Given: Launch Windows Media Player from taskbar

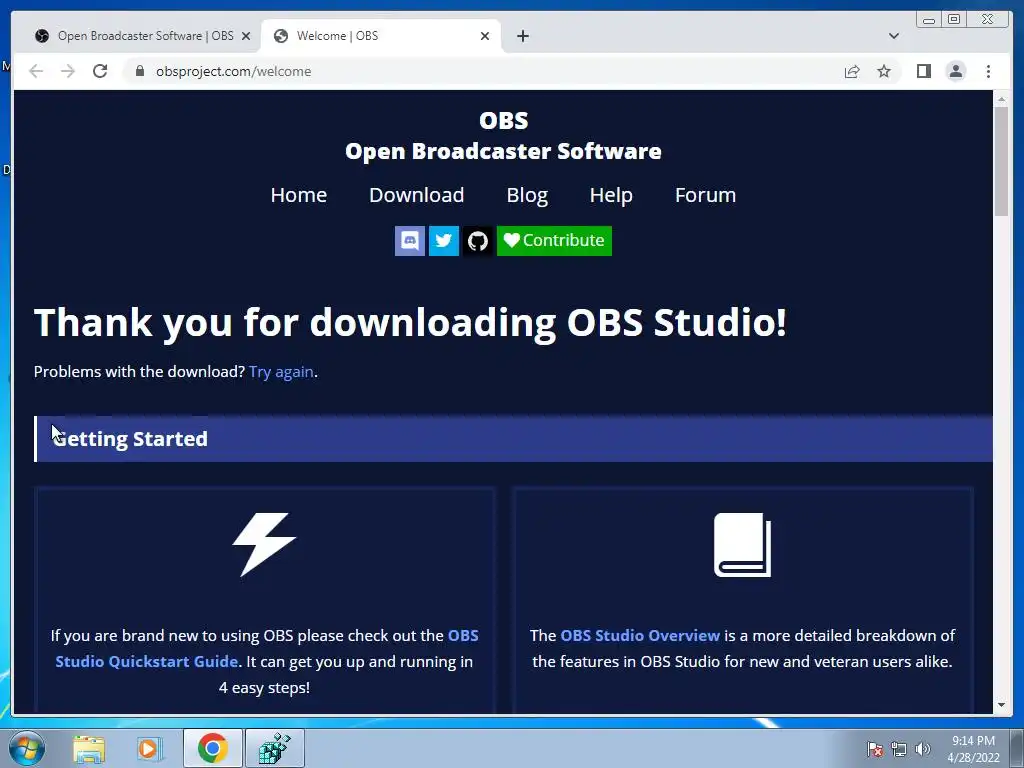Looking at the screenshot, I should point(148,748).
